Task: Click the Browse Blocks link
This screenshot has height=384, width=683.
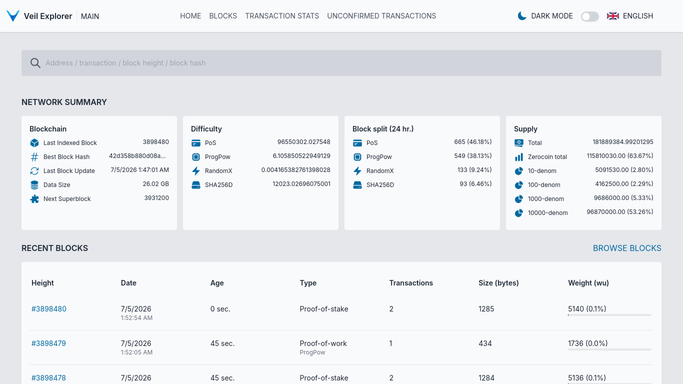Action: point(627,248)
